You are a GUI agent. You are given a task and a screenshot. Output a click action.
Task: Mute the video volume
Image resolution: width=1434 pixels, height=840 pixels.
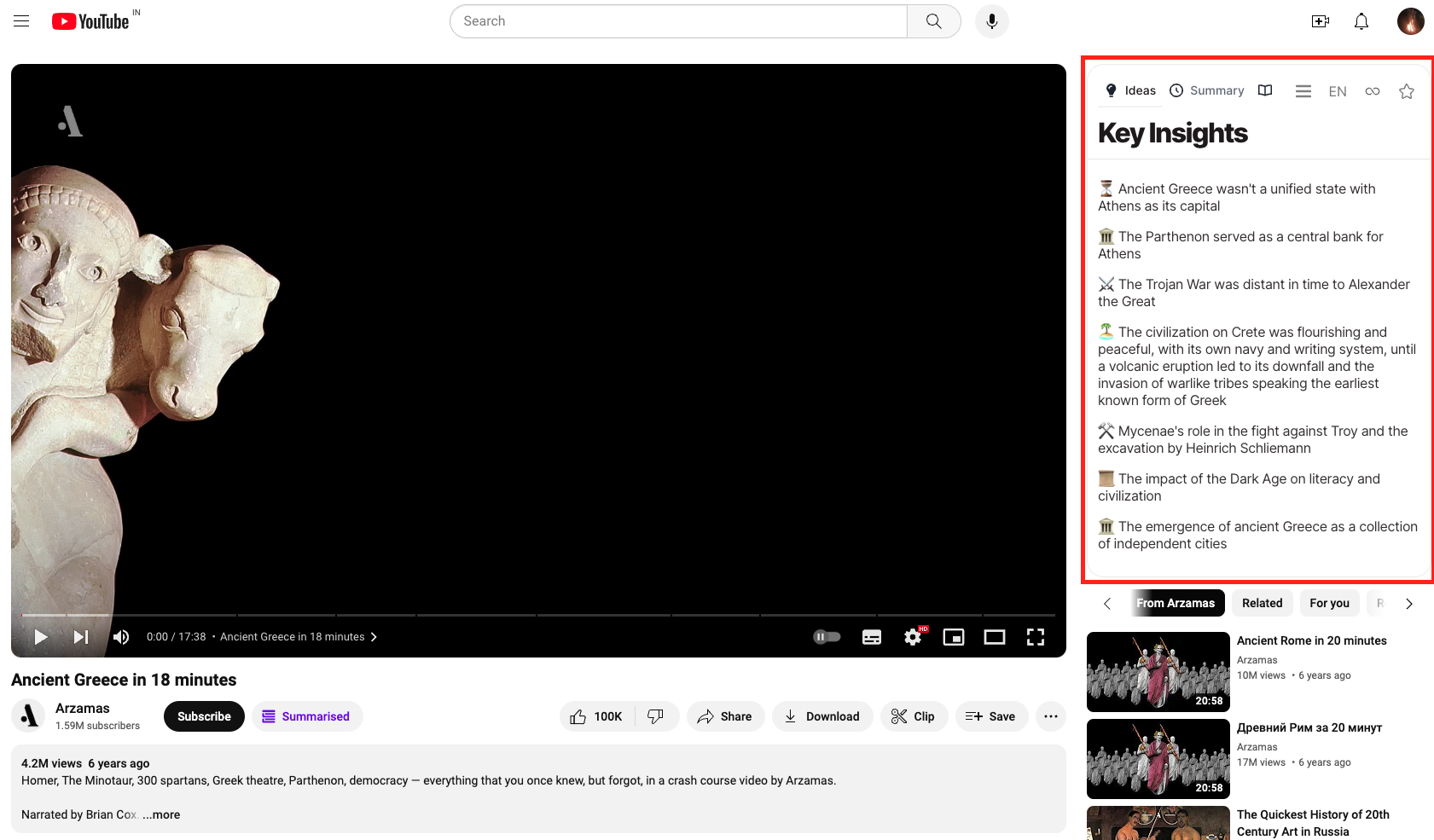(121, 636)
